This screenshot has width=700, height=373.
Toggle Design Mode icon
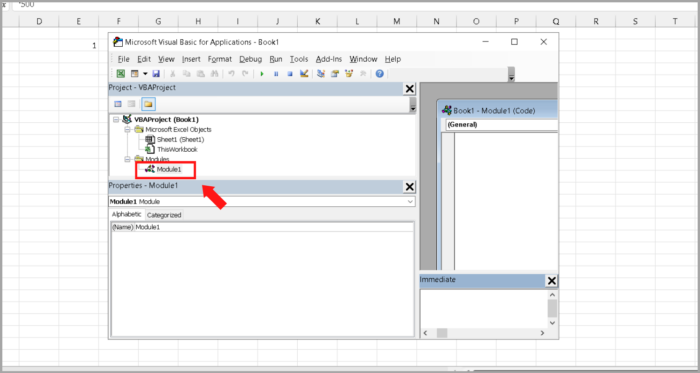click(x=304, y=74)
